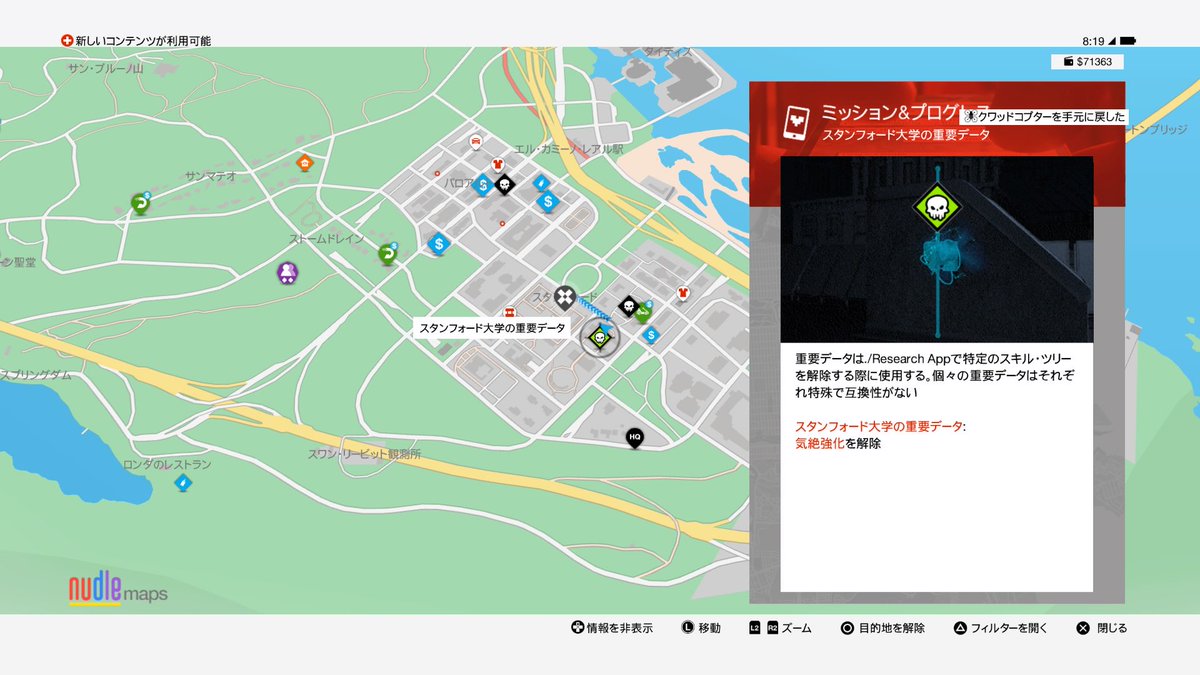The height and width of the screenshot is (675, 1200).
Task: Select the orange house icon near サンマテオ
Action: [x=305, y=163]
